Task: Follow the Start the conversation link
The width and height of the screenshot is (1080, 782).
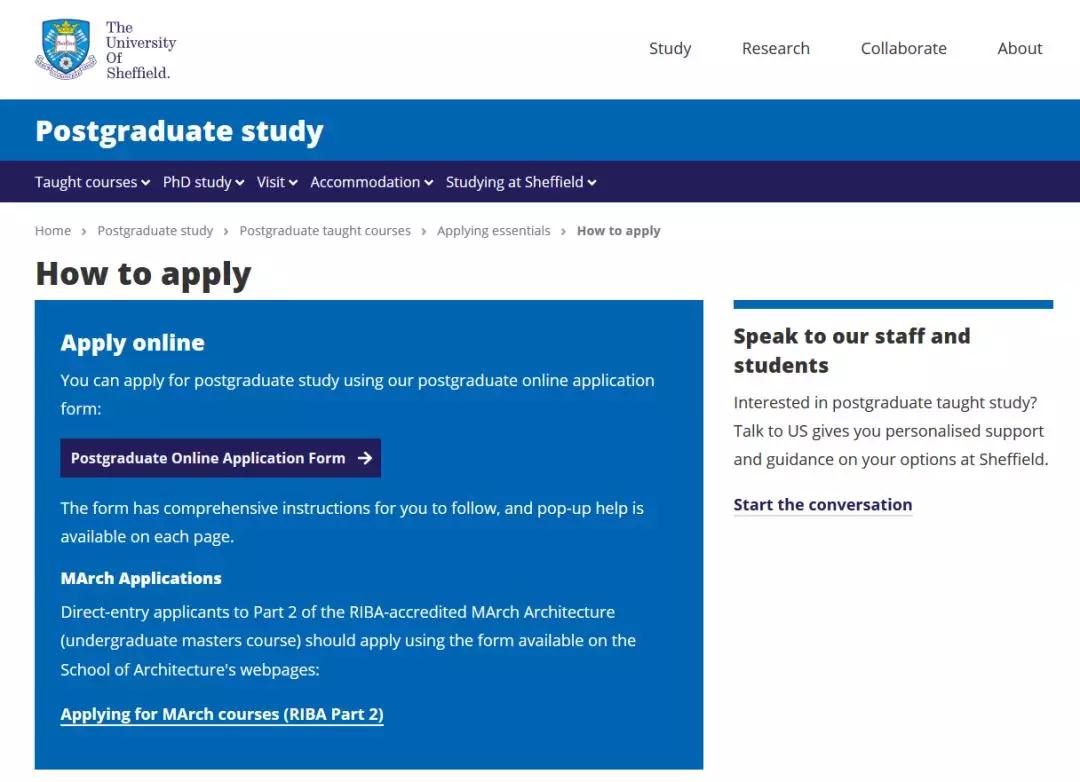Action: click(x=822, y=505)
